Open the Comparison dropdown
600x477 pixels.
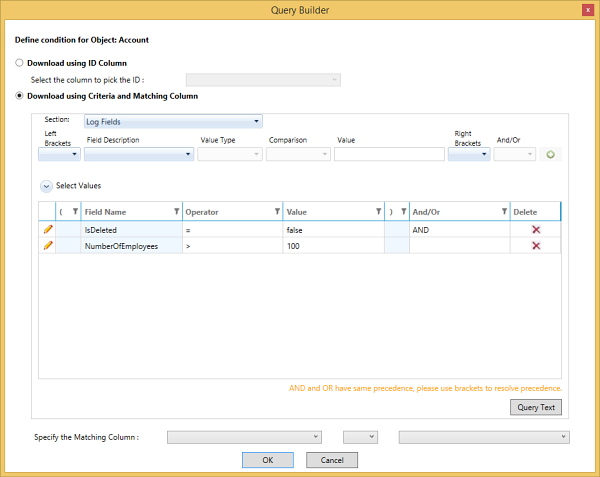298,154
